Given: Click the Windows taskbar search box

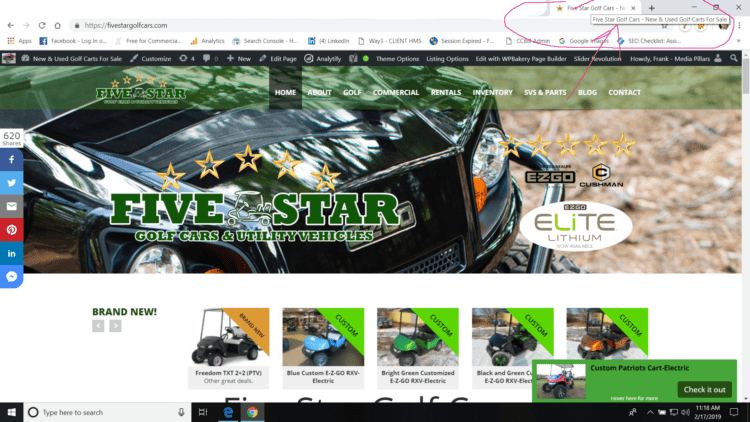Looking at the screenshot, I should pos(107,412).
